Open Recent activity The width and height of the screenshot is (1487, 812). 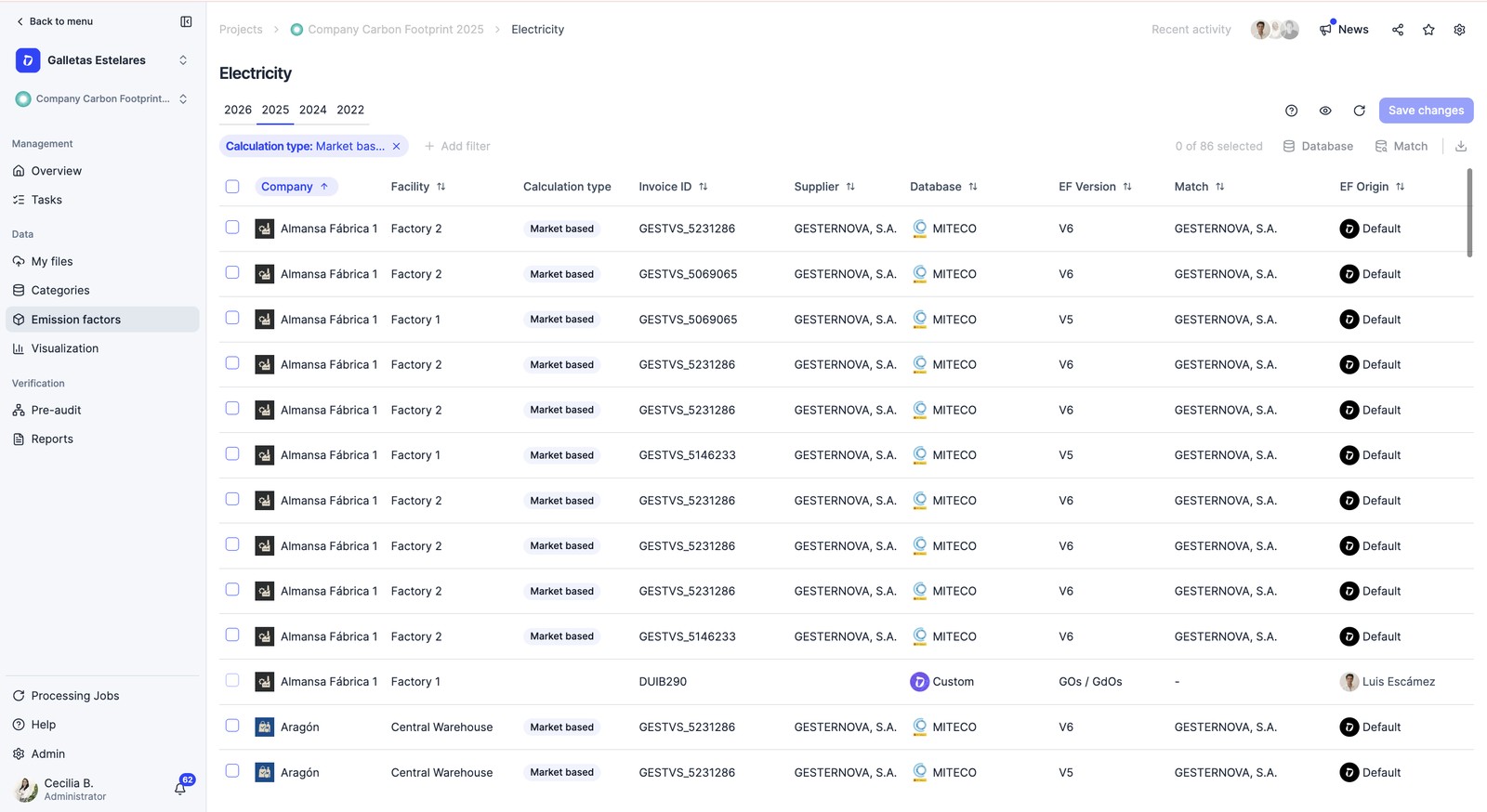pos(1191,30)
